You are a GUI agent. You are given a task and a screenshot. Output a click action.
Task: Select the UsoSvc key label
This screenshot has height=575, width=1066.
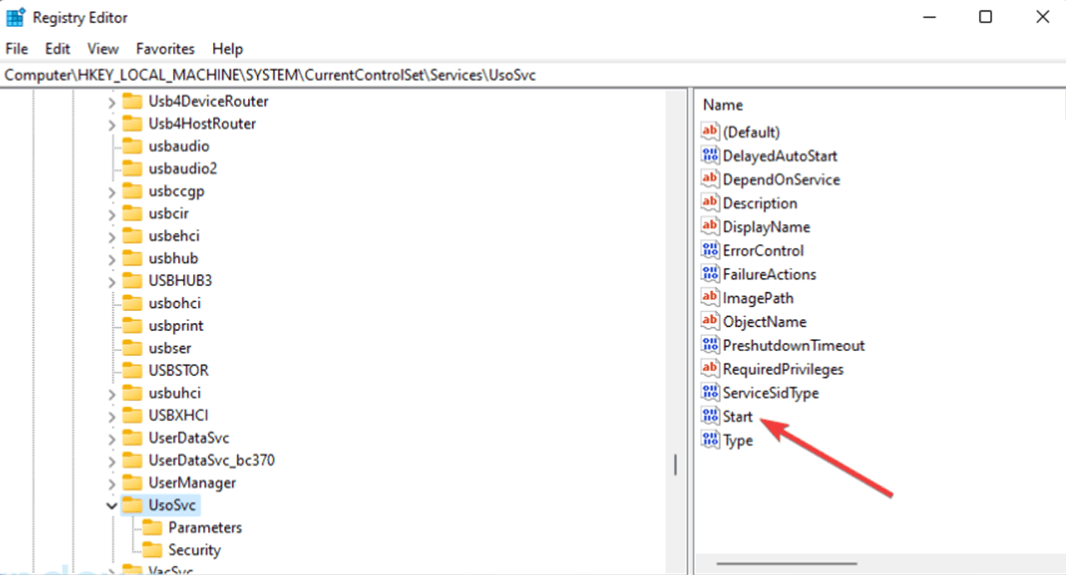coord(172,505)
